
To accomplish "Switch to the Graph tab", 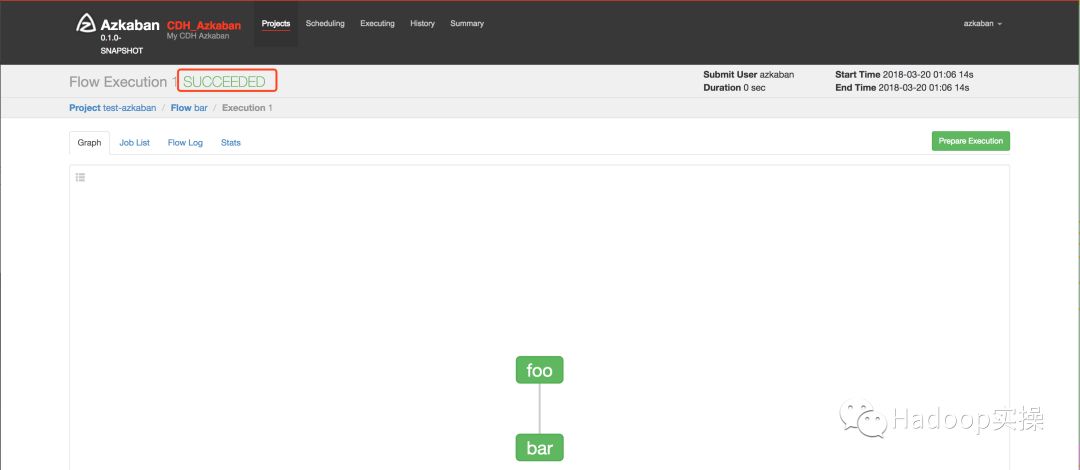I will pos(90,143).
